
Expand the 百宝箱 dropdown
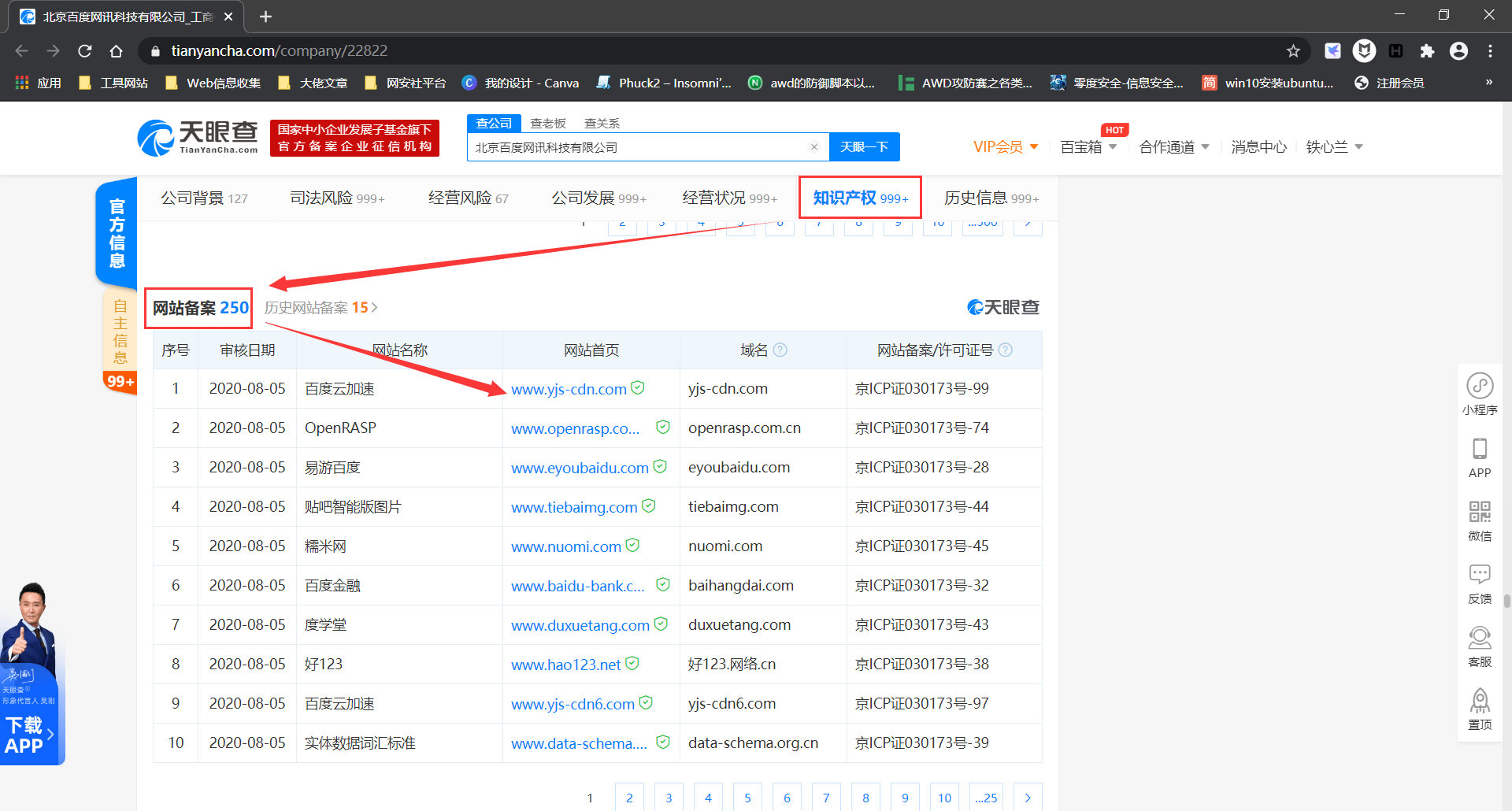pos(1089,146)
